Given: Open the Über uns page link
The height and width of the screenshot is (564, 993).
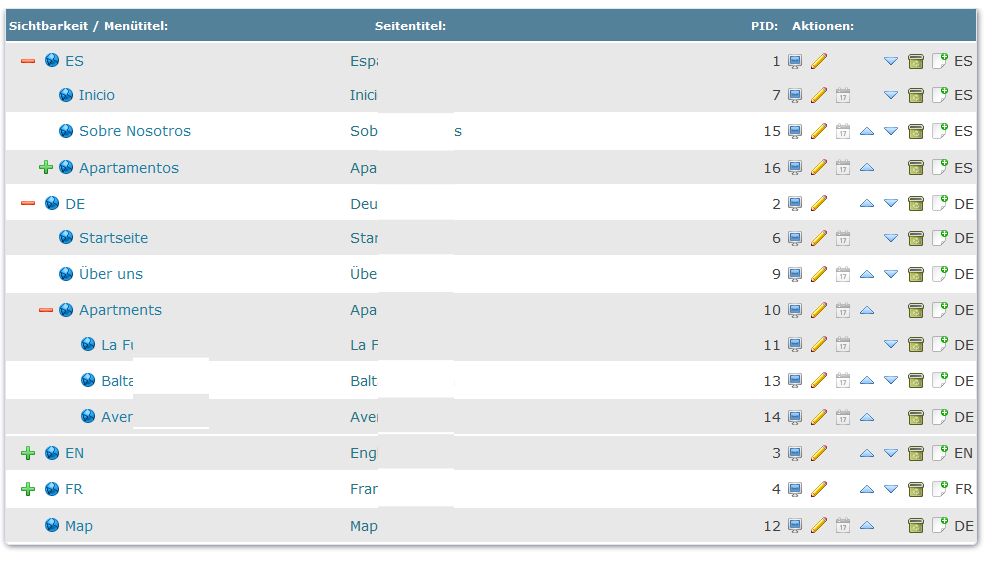Looking at the screenshot, I should (x=111, y=274).
